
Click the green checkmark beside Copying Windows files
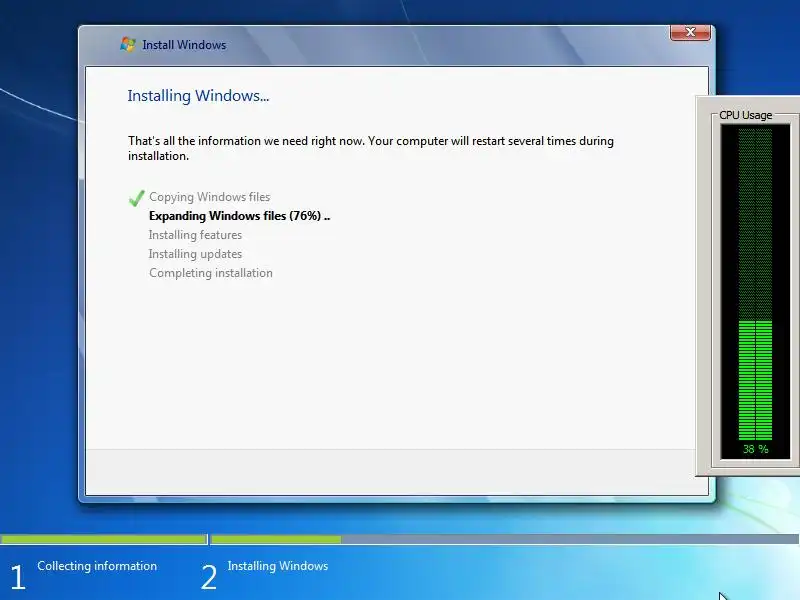tap(137, 198)
